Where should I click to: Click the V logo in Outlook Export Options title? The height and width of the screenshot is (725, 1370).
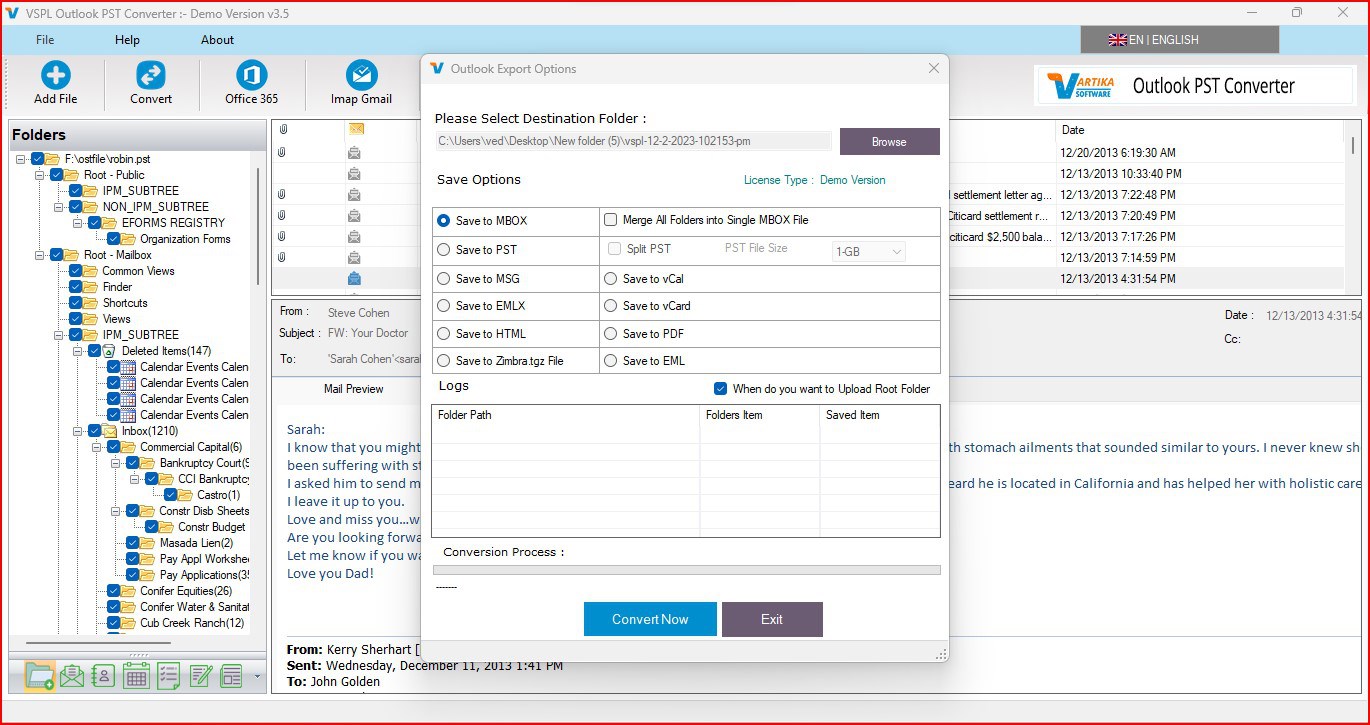[x=436, y=69]
